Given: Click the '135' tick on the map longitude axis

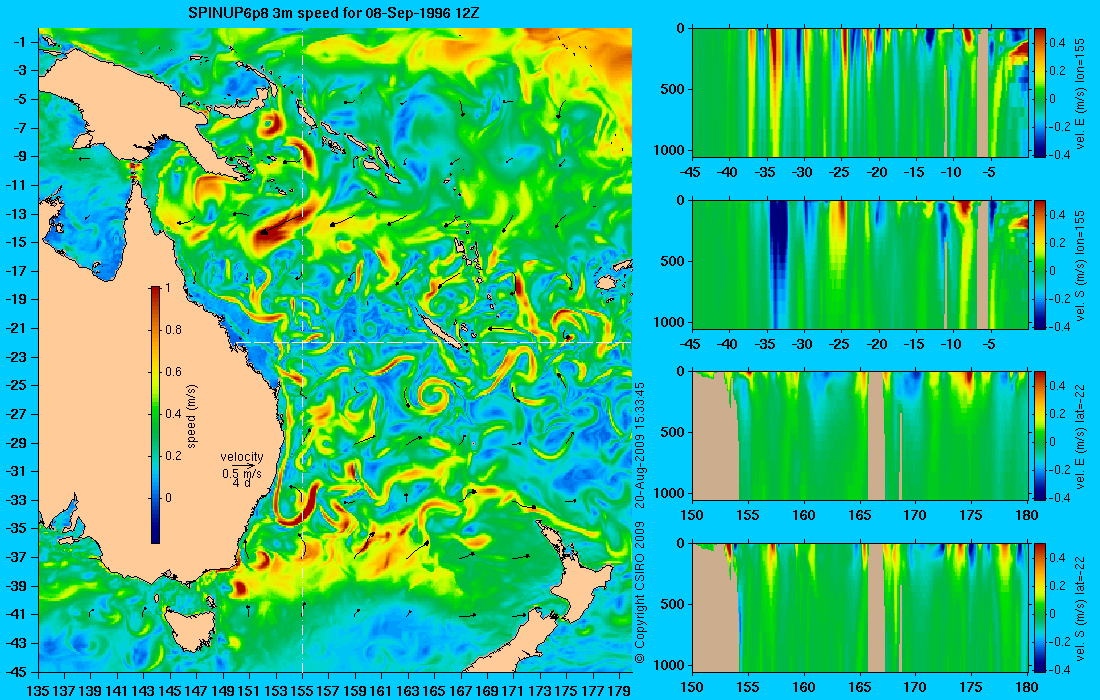Looking at the screenshot, I should [38, 691].
